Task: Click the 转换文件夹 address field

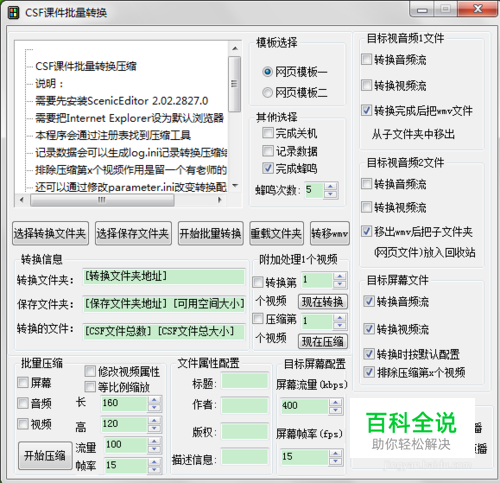Action: [x=164, y=276]
